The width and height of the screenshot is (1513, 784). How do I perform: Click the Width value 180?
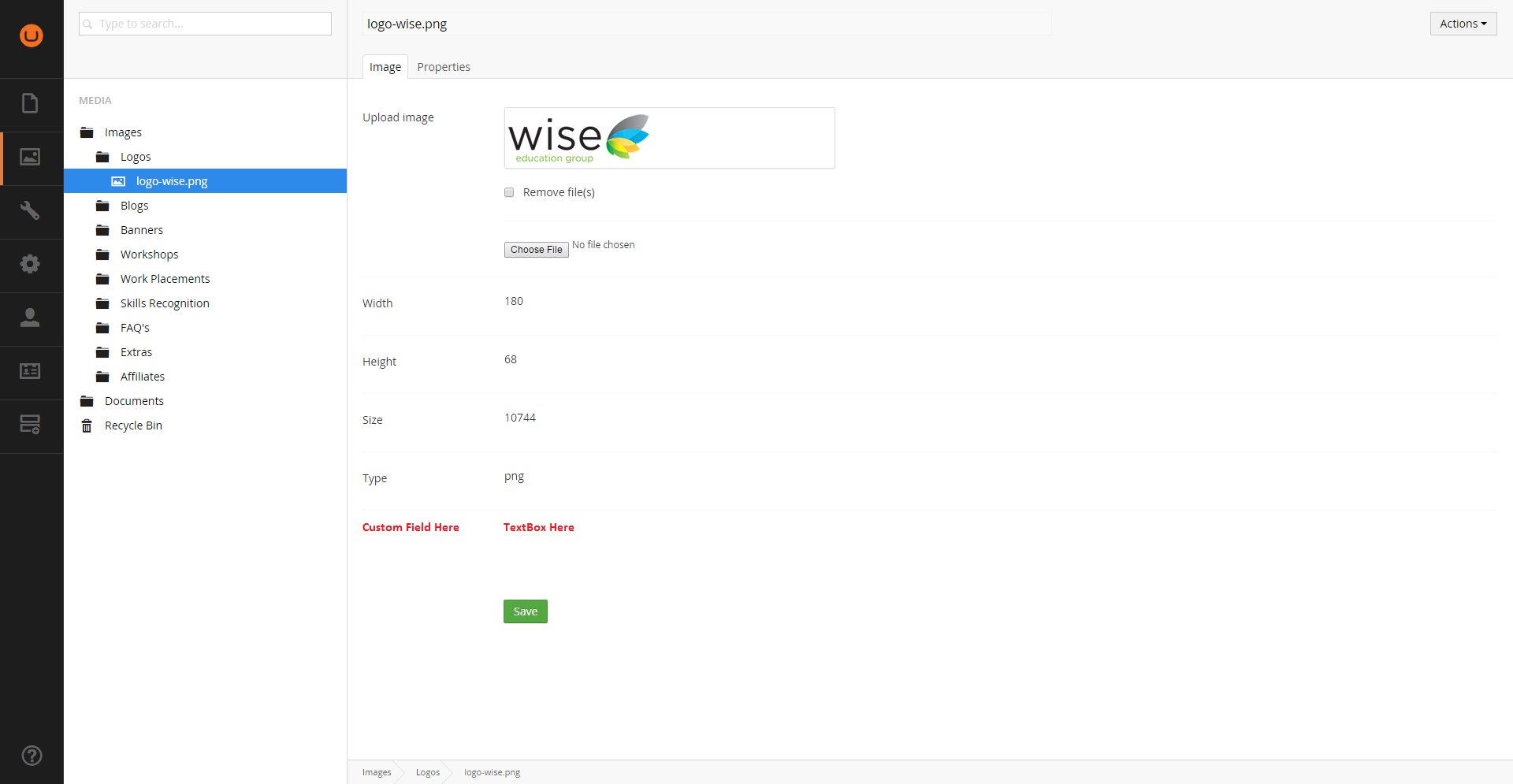pyautogui.click(x=514, y=301)
